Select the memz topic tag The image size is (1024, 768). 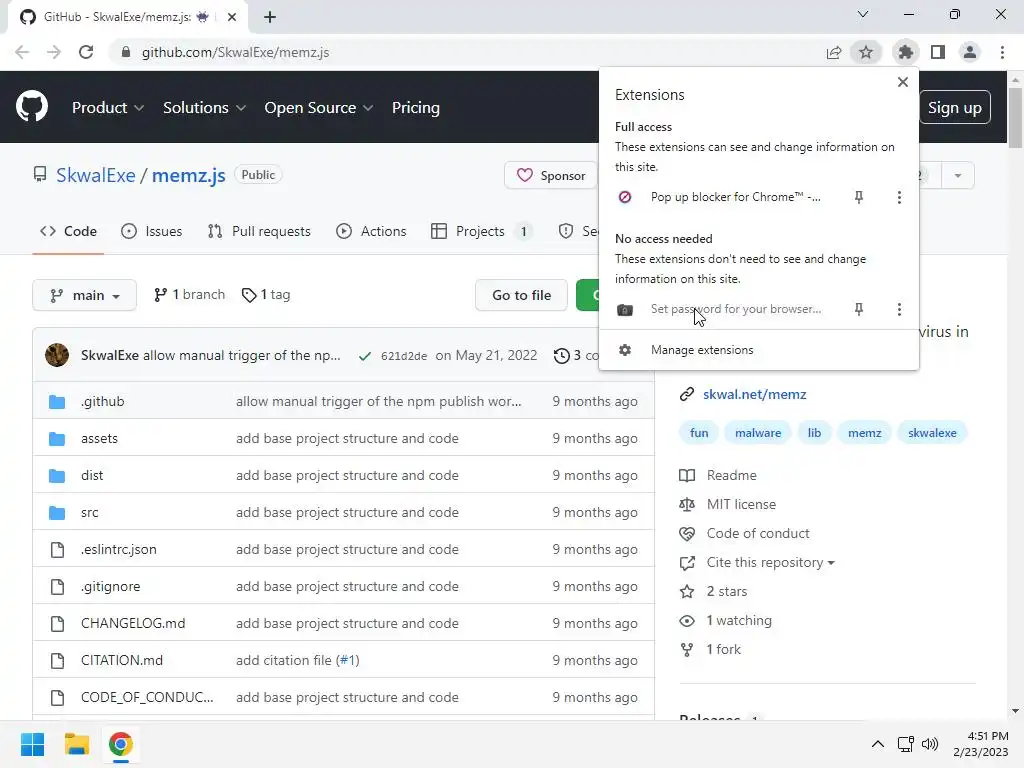coord(865,433)
